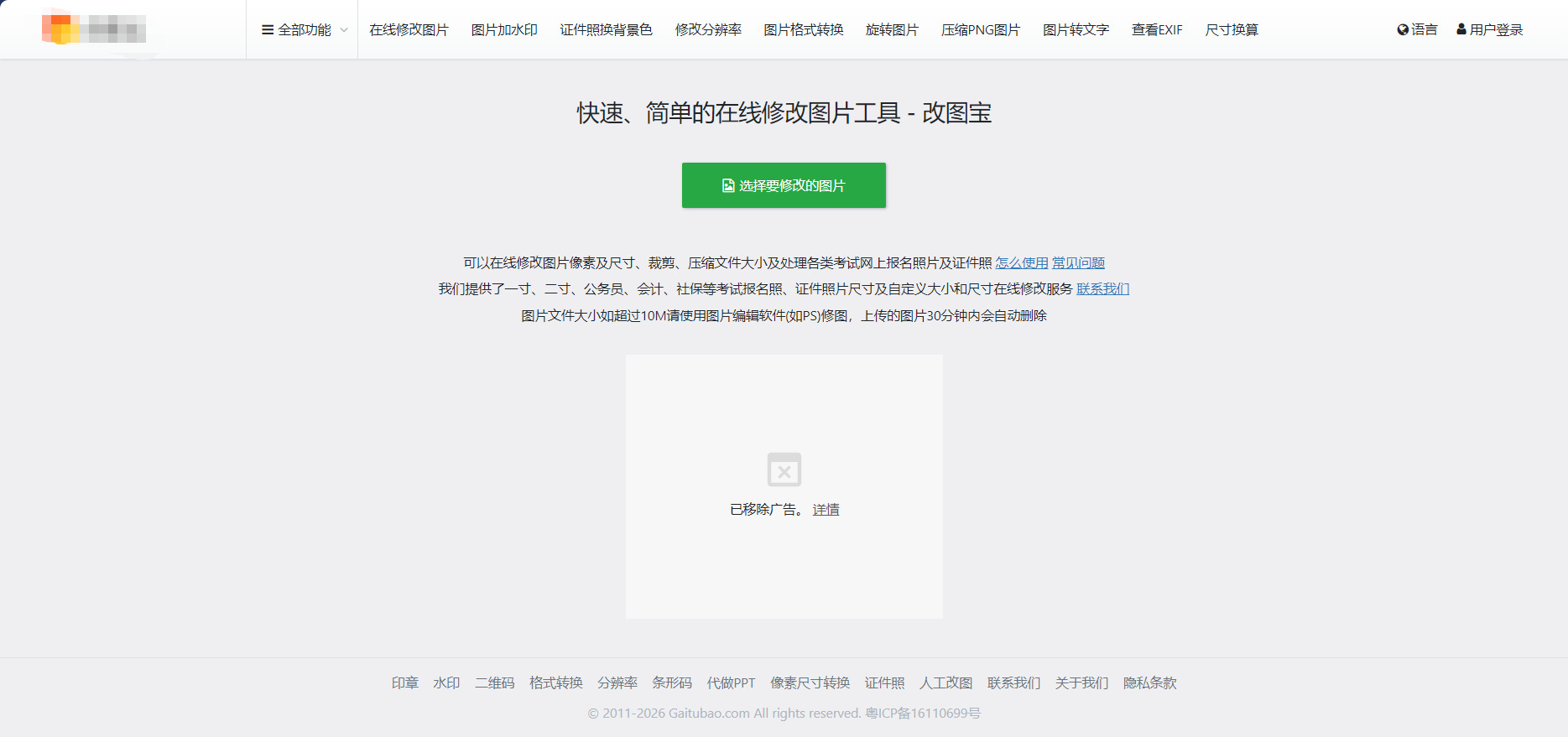
Task: Click the 分辨率 footer link
Action: [x=617, y=683]
